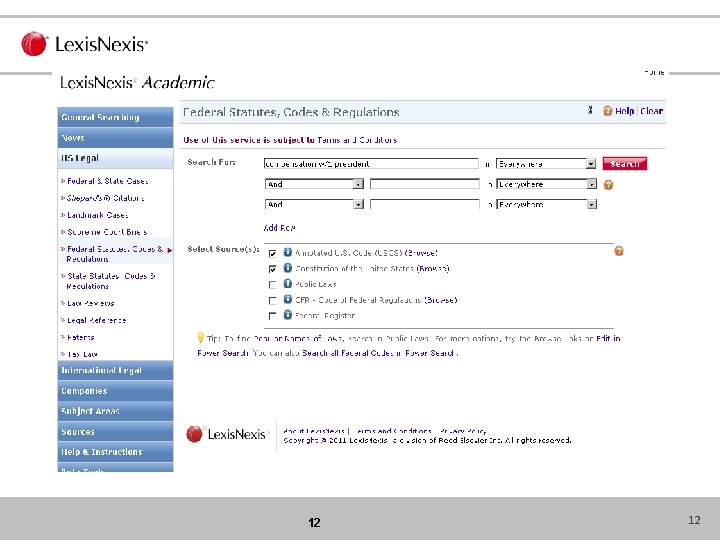
Task: Click the Help icon in the header bar
Action: point(608,111)
